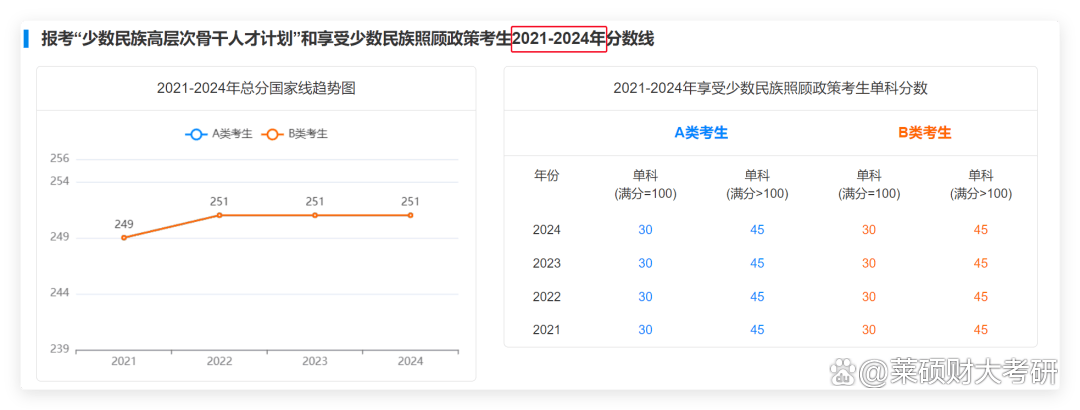The height and width of the screenshot is (410, 1080).
Task: Click the 2024 data point on orange line
Action: [411, 215]
